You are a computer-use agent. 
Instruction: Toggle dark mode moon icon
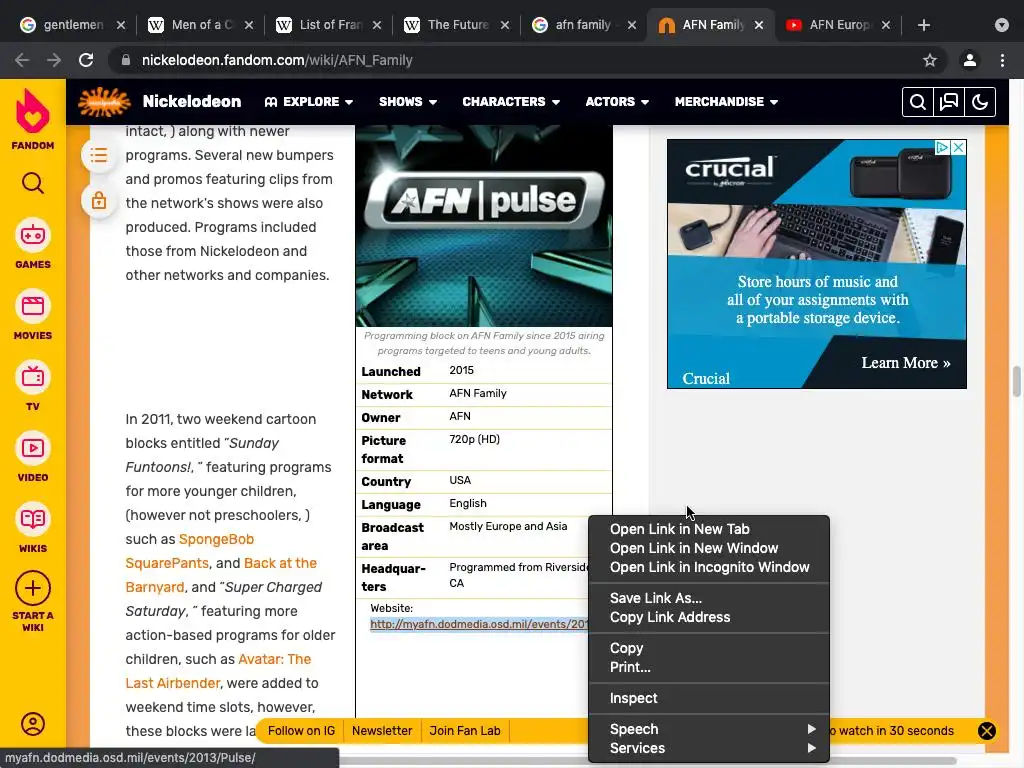point(980,102)
